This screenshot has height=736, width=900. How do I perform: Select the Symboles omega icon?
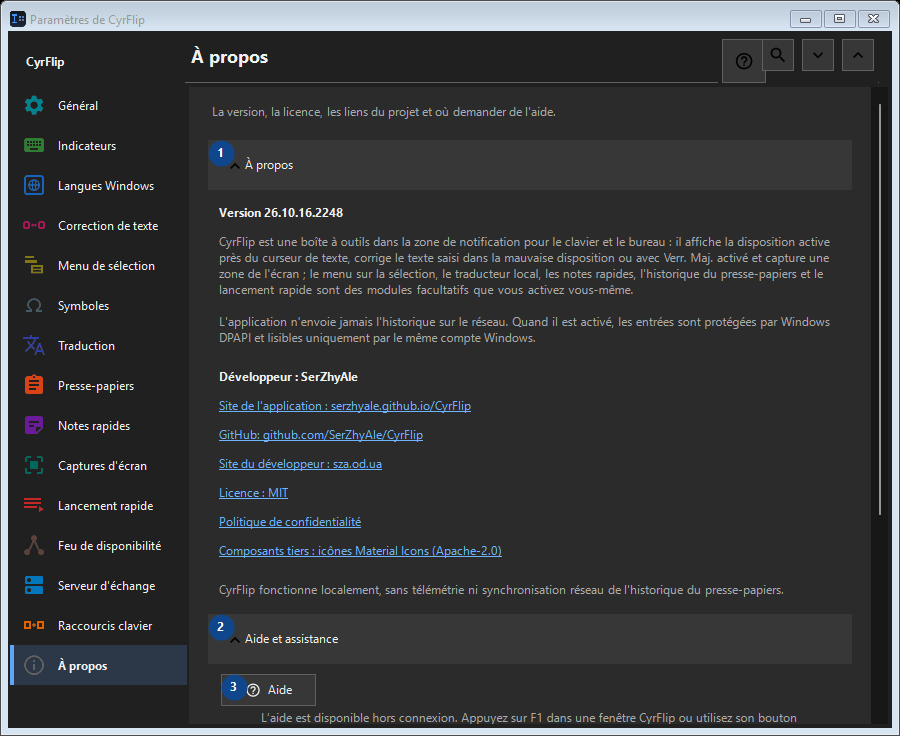[x=34, y=305]
